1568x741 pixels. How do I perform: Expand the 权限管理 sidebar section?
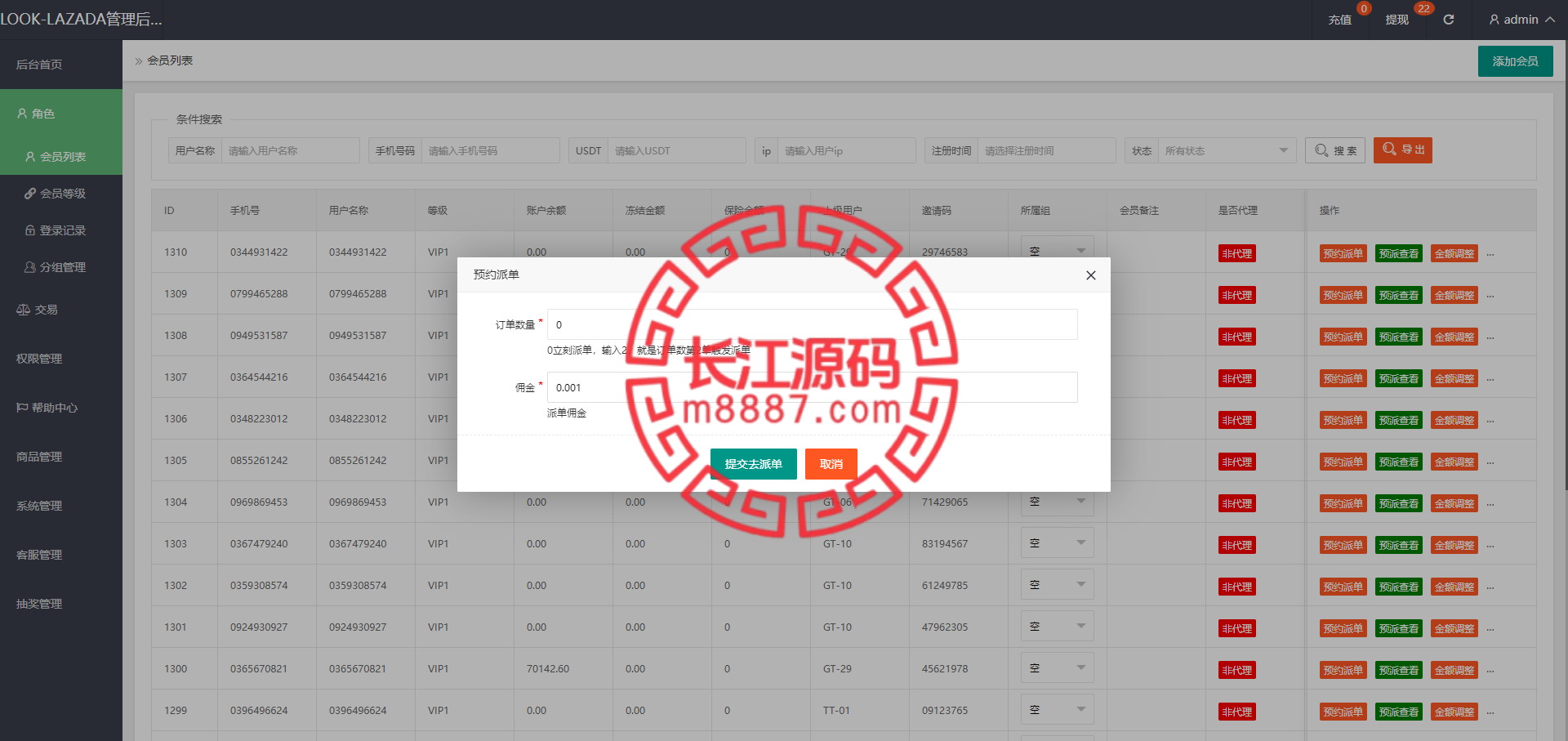tap(61, 359)
